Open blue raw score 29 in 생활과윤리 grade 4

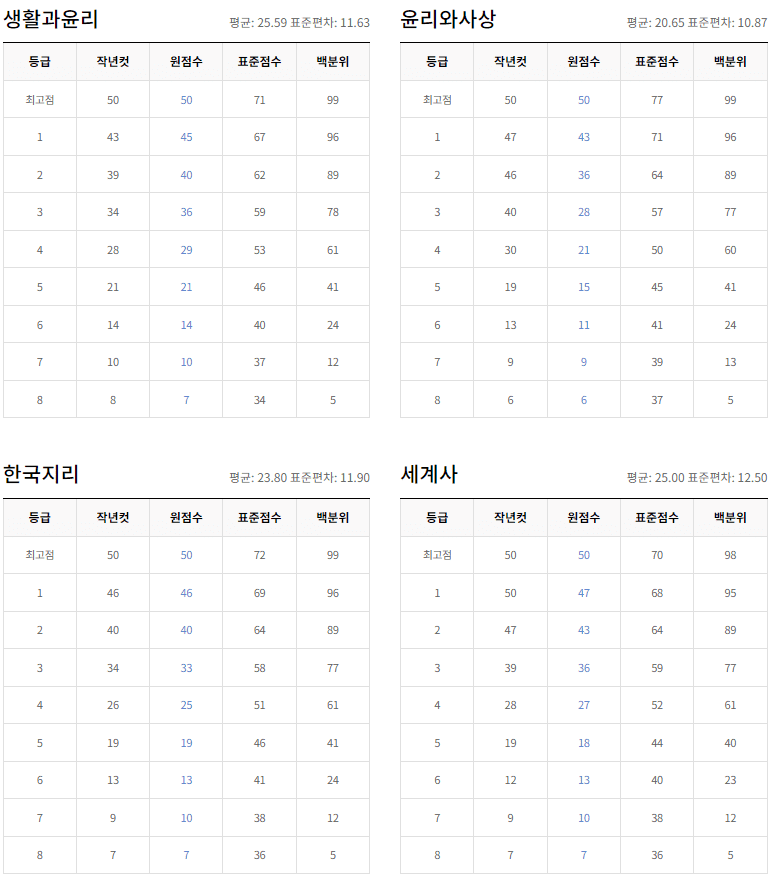186,250
